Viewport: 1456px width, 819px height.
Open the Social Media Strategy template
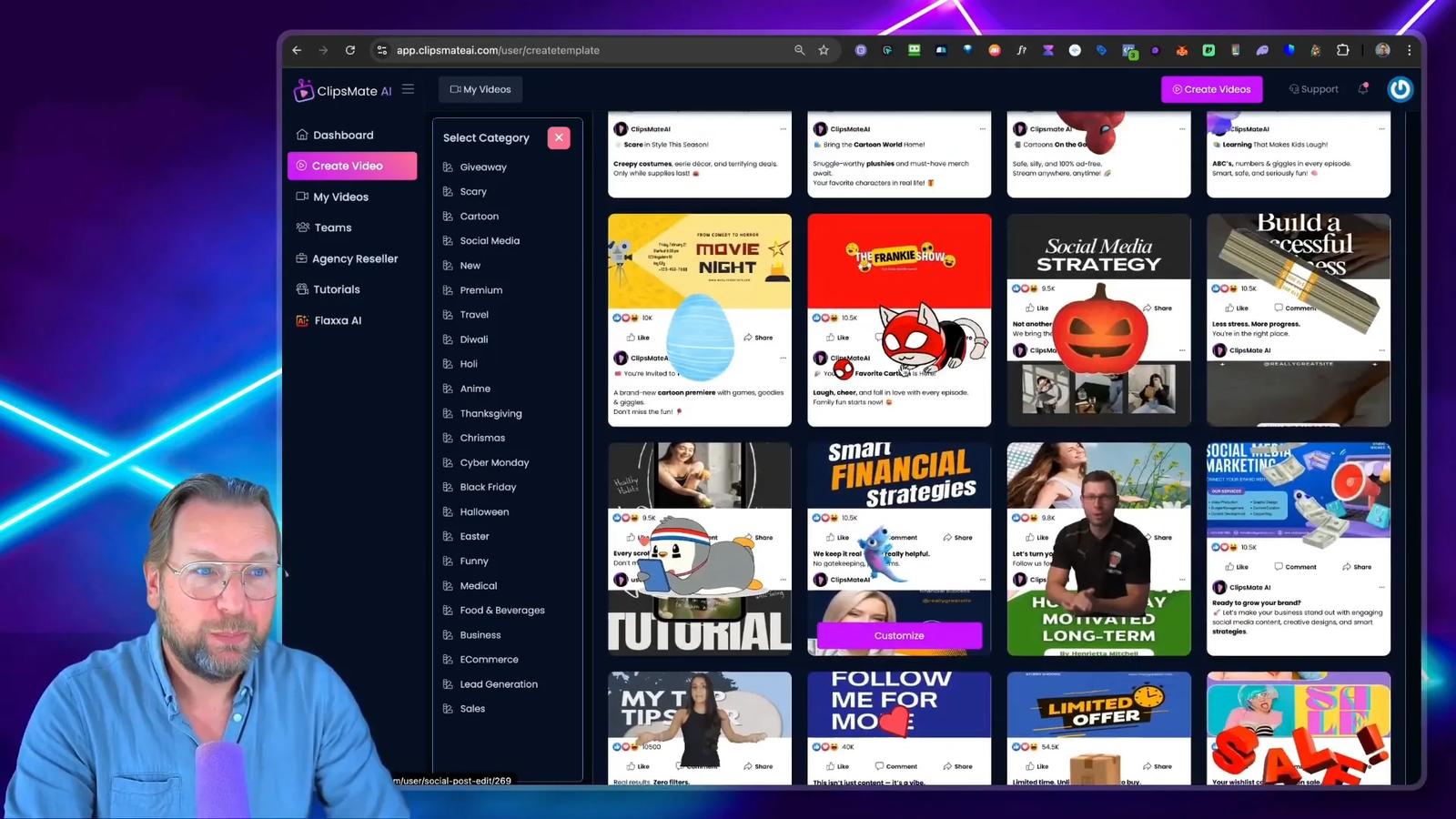click(x=1098, y=320)
